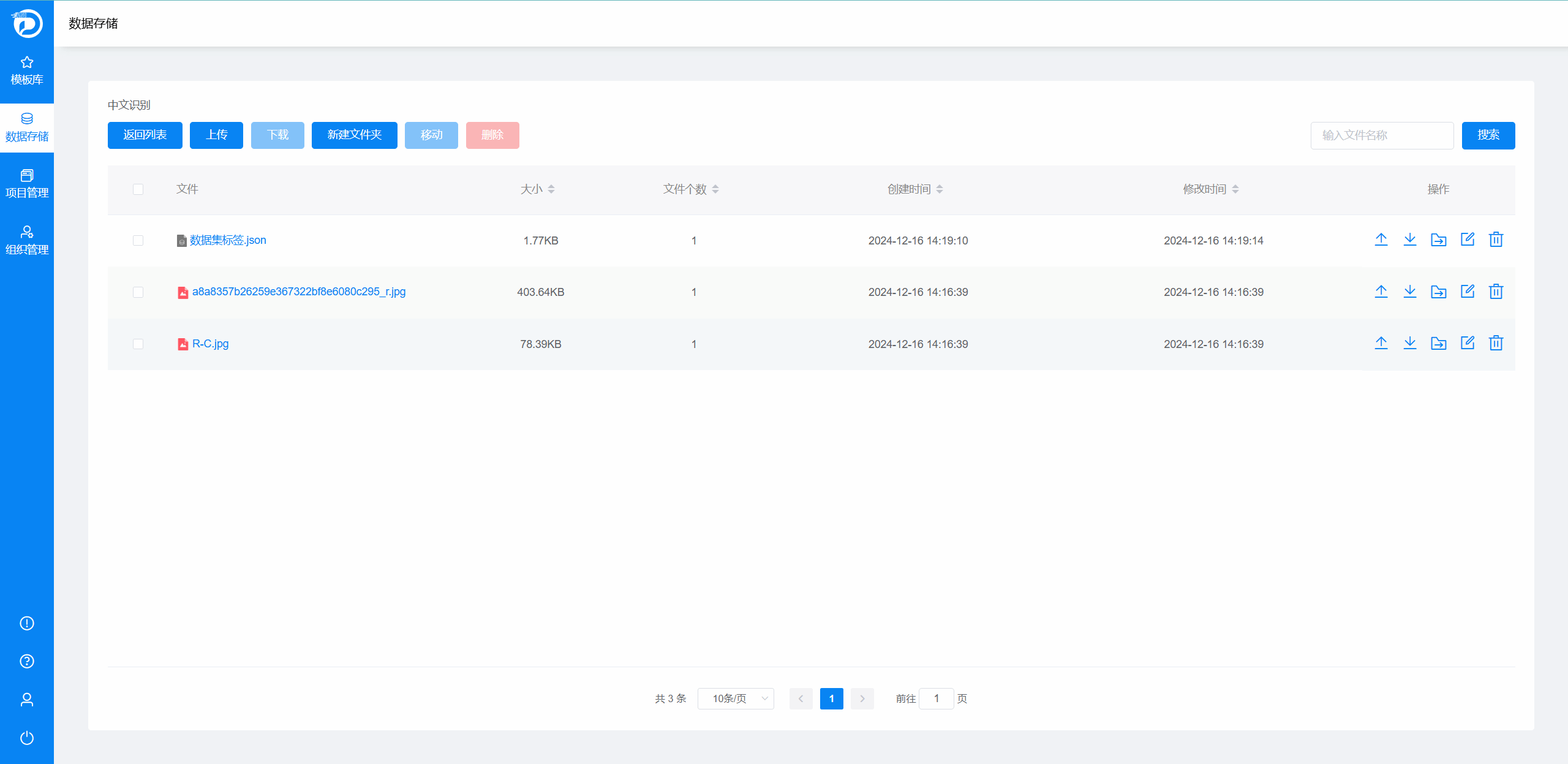Click the 共 3 条 total count
This screenshot has height=764, width=1568.
pyautogui.click(x=671, y=698)
